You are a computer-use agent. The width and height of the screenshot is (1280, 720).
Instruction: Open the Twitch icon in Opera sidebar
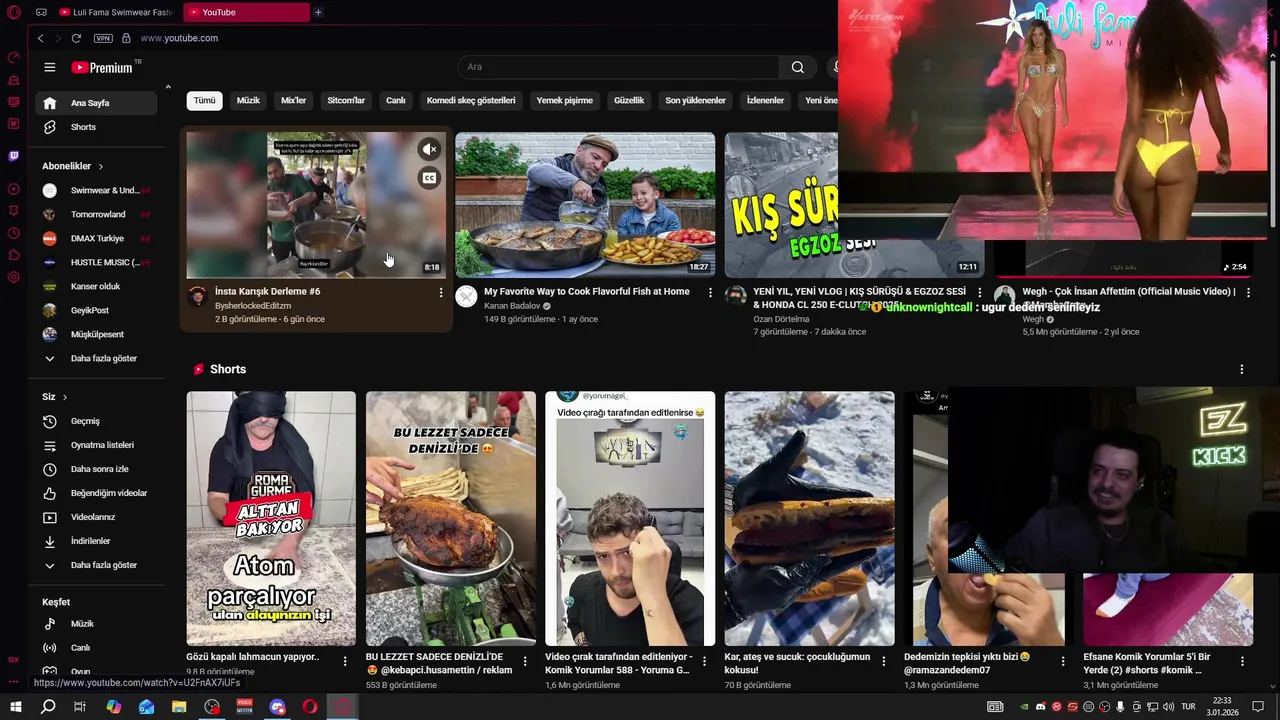click(x=14, y=156)
